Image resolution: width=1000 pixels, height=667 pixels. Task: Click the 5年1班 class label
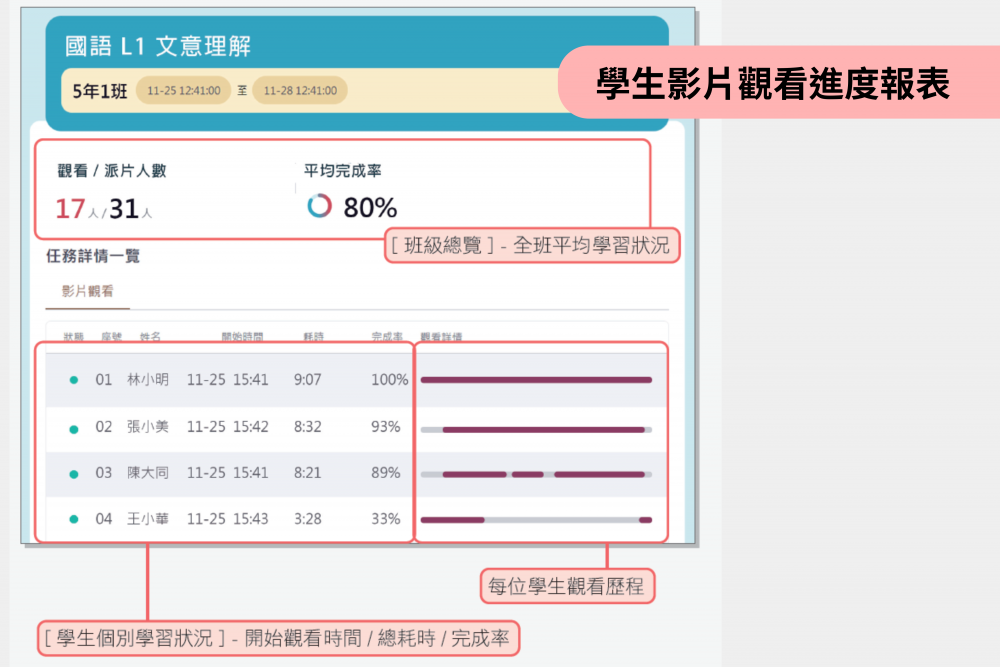pos(100,91)
